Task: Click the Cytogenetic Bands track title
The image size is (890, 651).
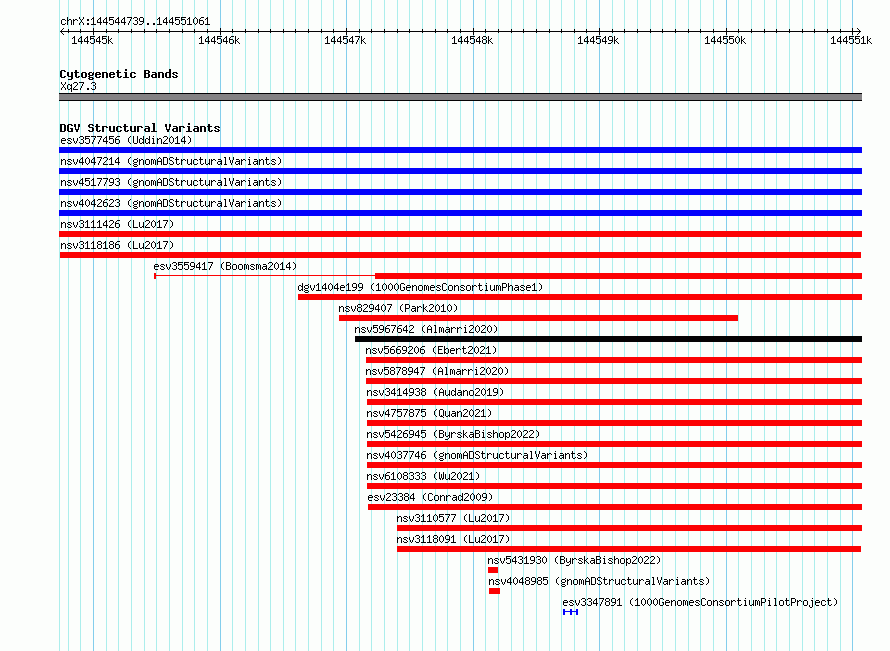Action: (x=119, y=74)
